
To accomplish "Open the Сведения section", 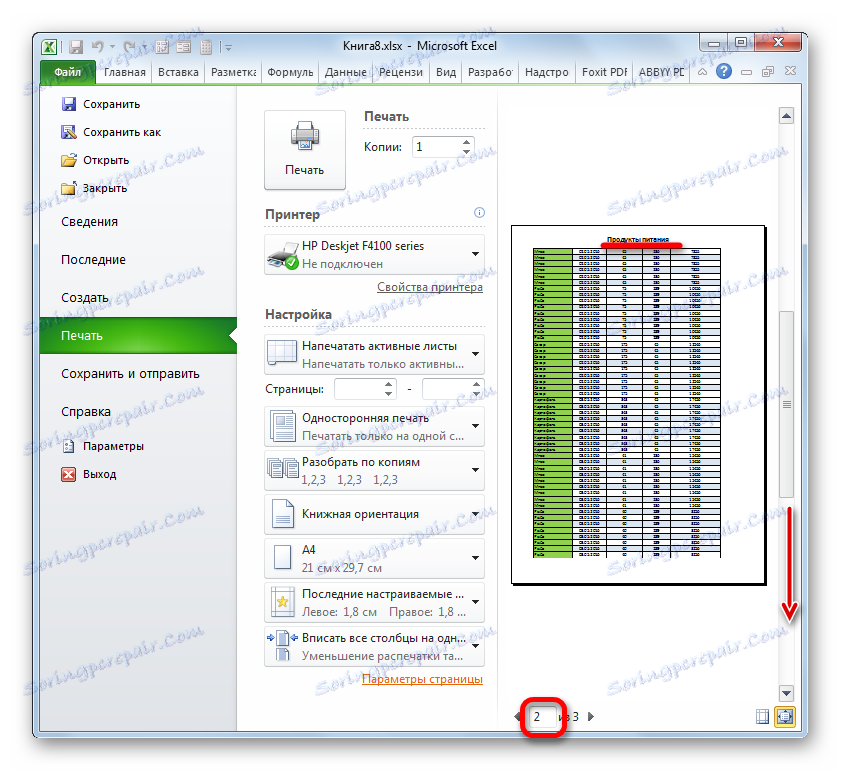I will point(89,222).
